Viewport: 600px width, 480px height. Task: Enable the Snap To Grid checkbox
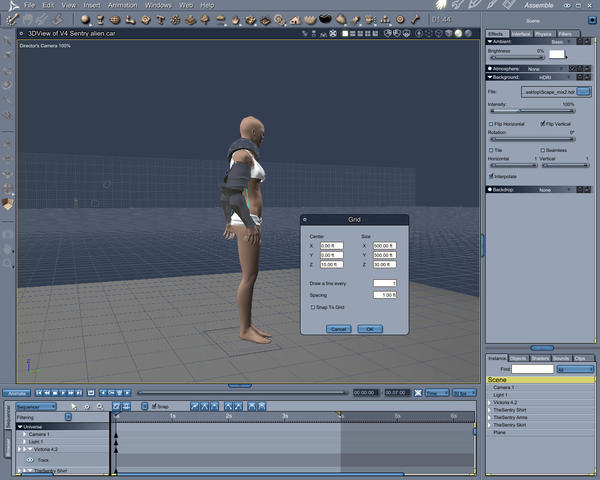coord(314,307)
